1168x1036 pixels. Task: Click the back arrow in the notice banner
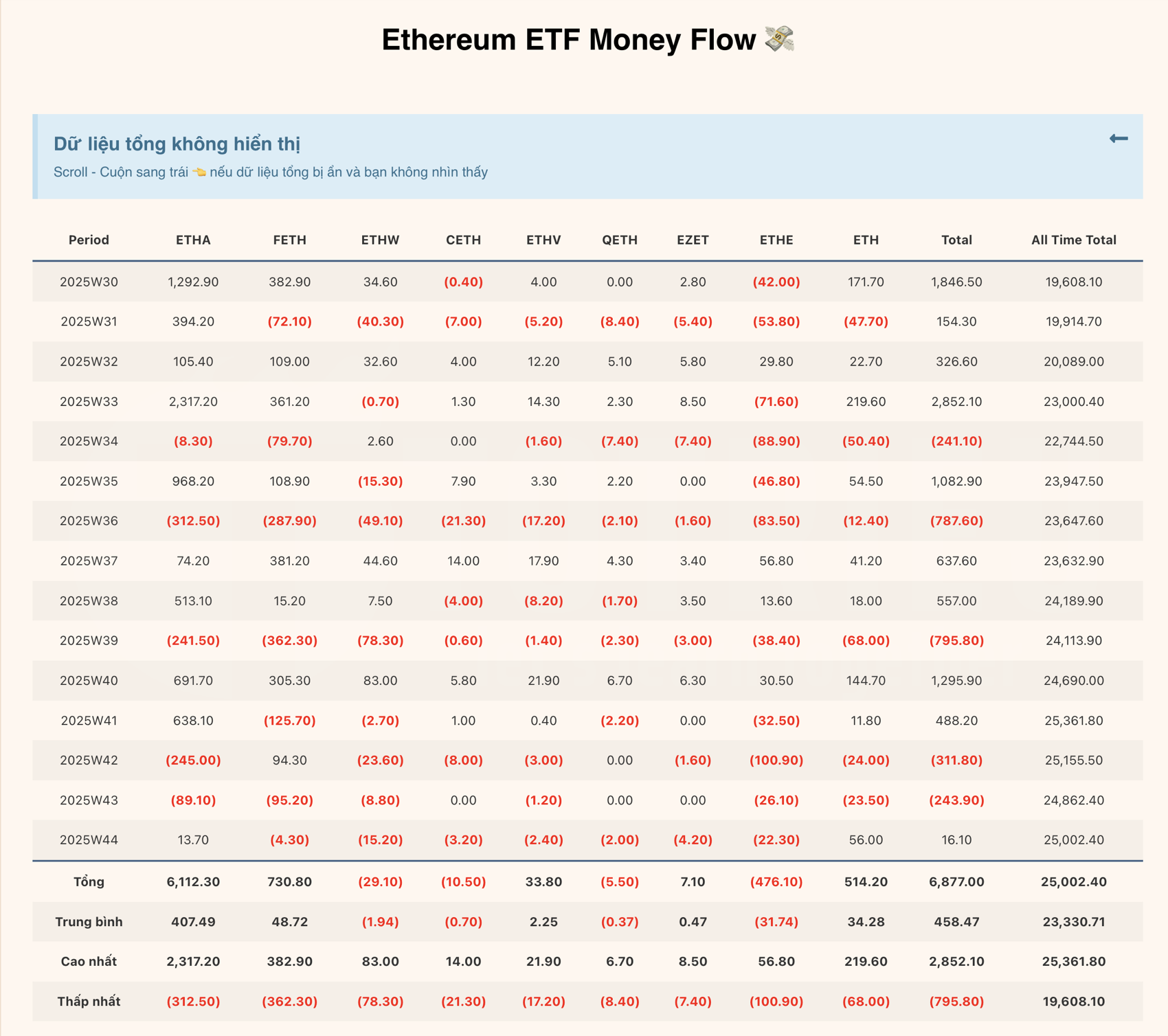pos(1119,139)
